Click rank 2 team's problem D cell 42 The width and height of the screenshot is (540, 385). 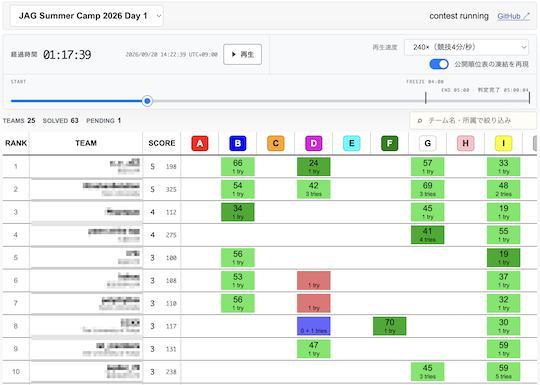[x=314, y=189]
